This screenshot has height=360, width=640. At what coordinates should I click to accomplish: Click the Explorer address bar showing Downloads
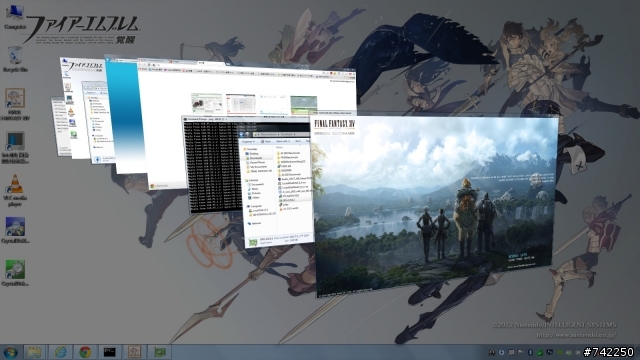[282, 134]
